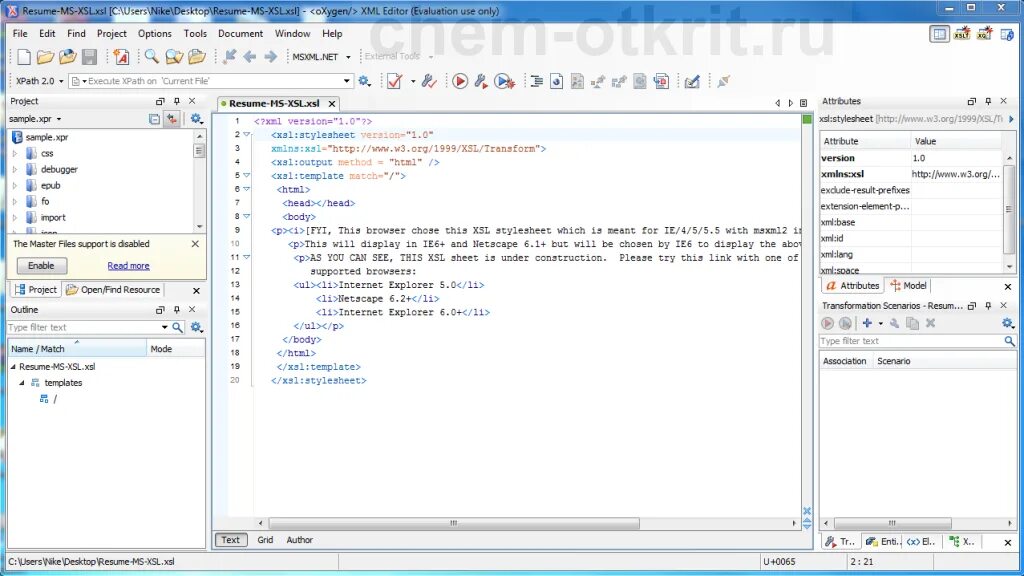Click Outline filter search magnifier

(177, 327)
